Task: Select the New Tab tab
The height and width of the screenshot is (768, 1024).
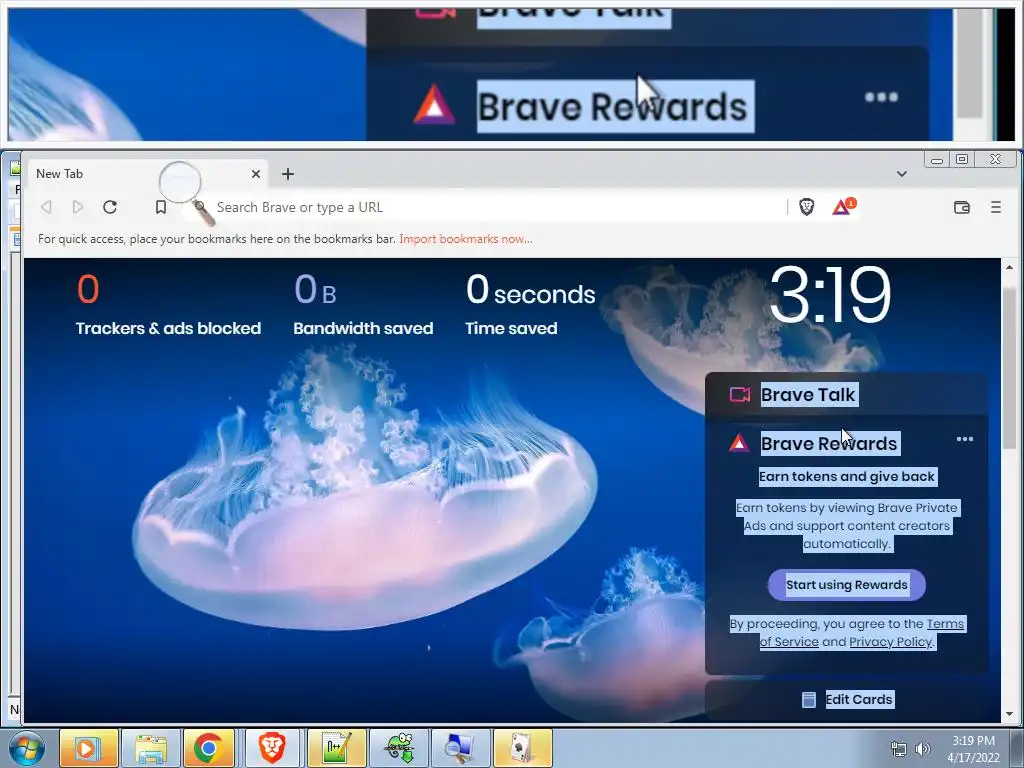Action: click(147, 174)
